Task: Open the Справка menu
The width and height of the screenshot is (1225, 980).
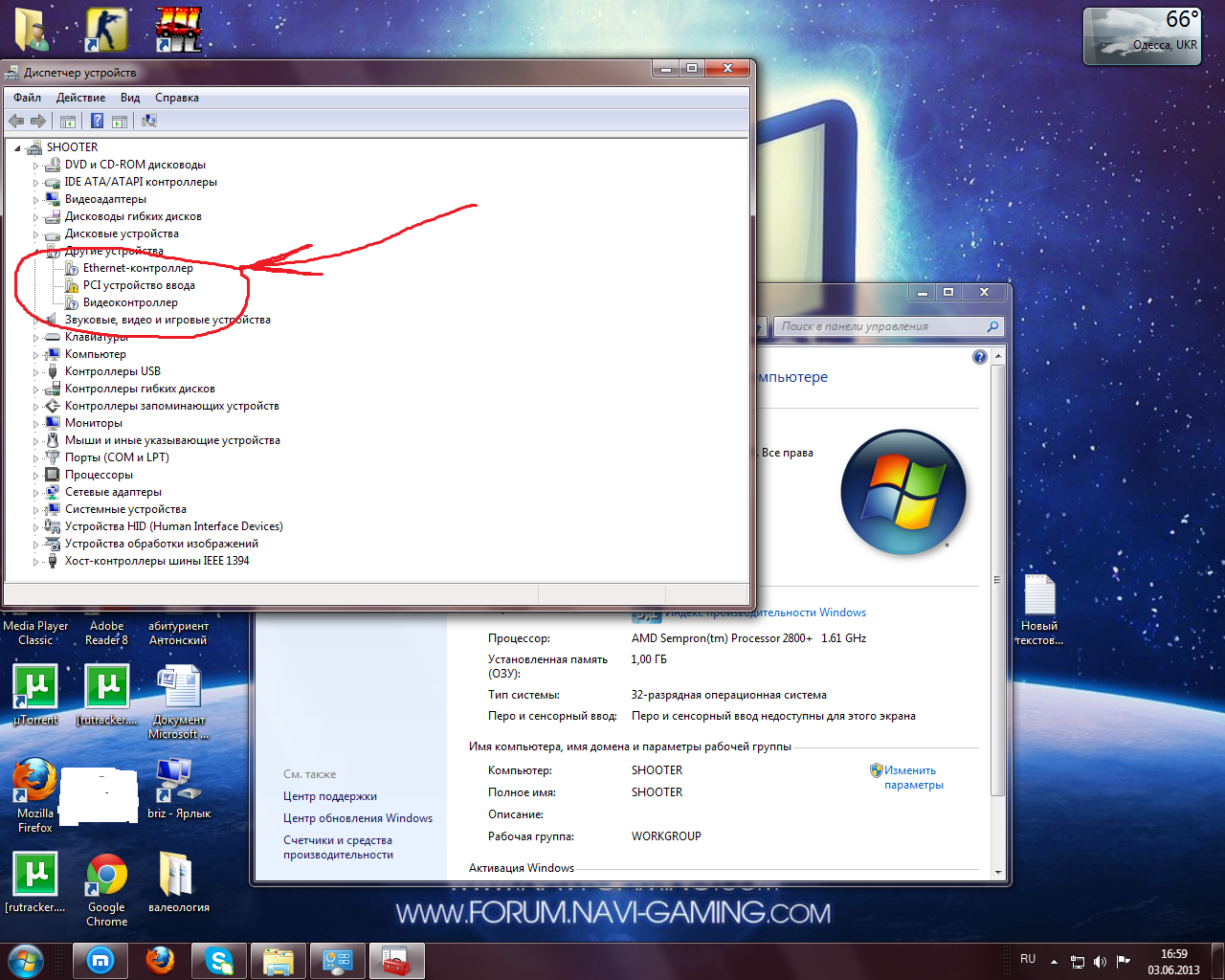Action: click(177, 98)
